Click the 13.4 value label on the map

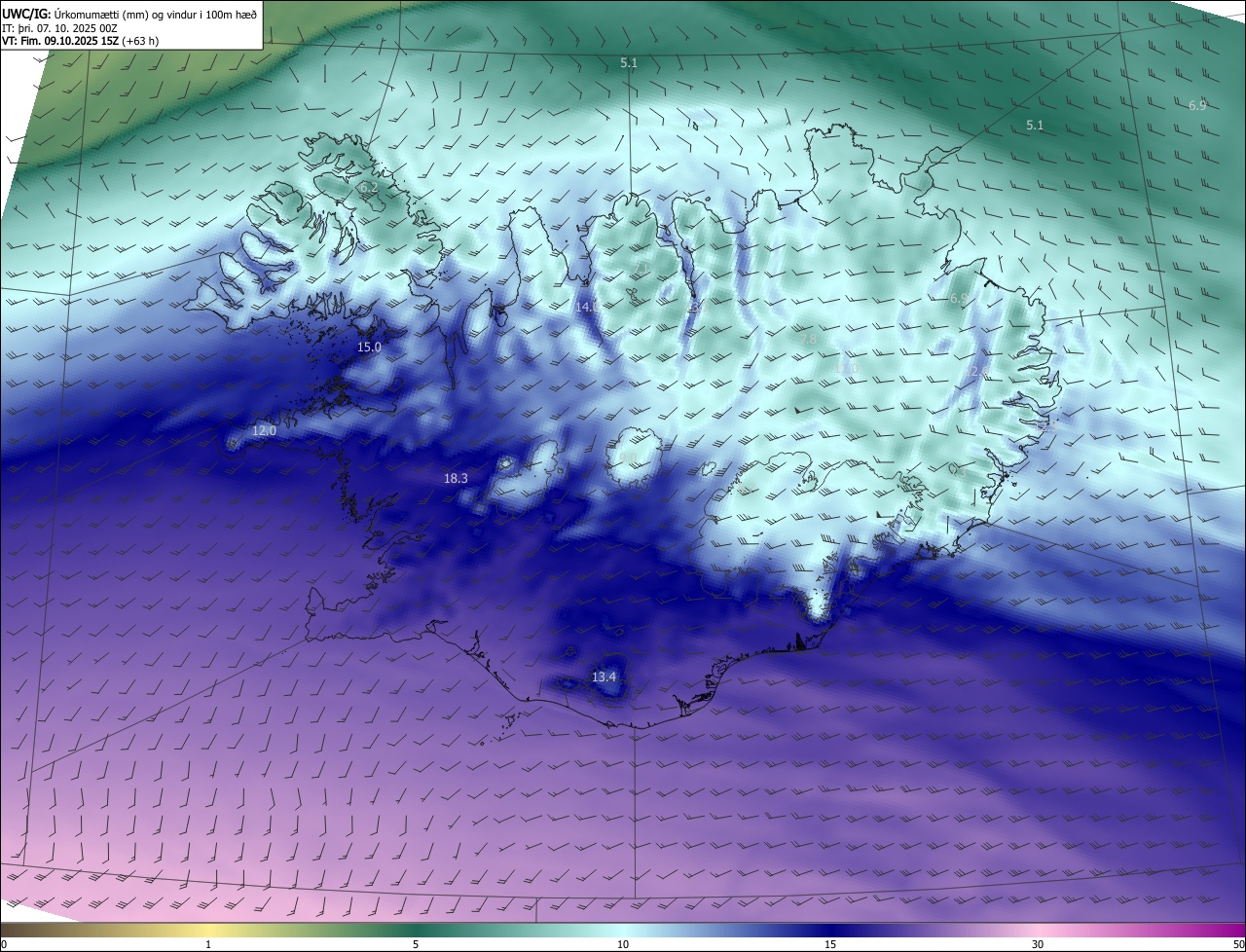(x=604, y=677)
